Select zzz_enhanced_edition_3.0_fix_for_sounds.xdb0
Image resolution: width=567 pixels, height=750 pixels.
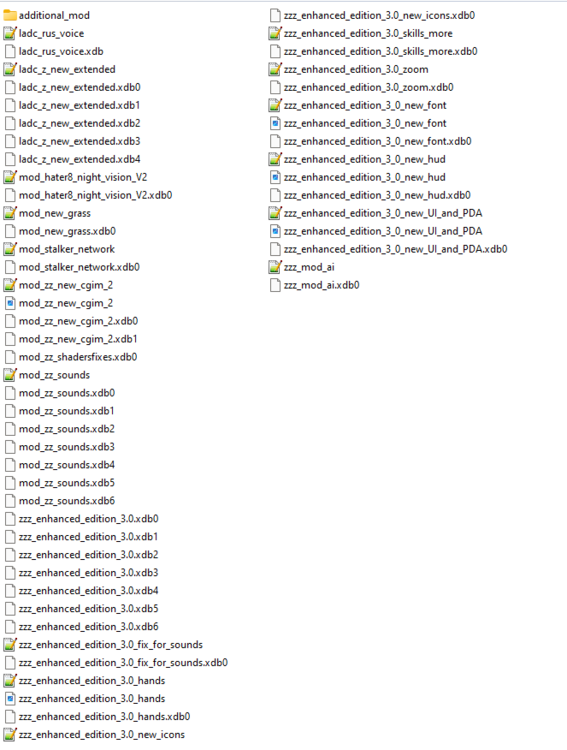coord(116,663)
